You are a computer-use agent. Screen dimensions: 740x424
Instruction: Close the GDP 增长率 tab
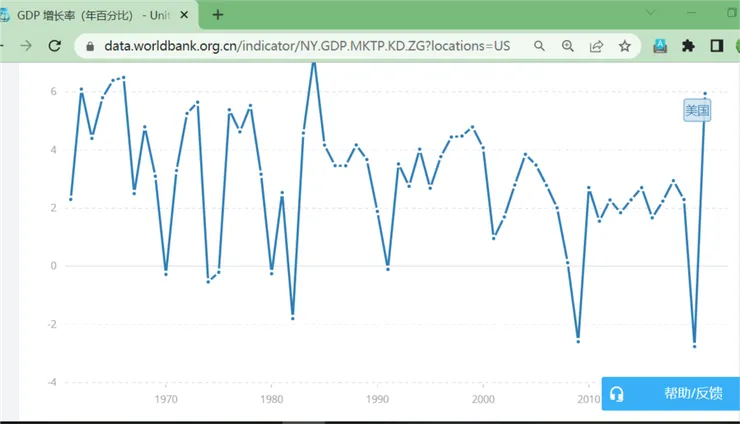click(185, 15)
